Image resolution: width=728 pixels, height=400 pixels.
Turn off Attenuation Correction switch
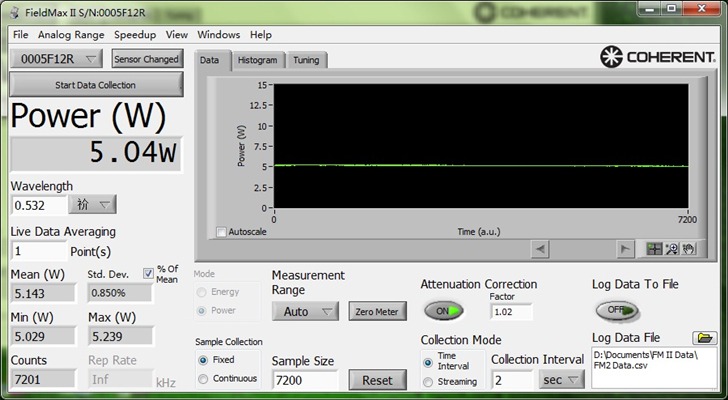[444, 311]
